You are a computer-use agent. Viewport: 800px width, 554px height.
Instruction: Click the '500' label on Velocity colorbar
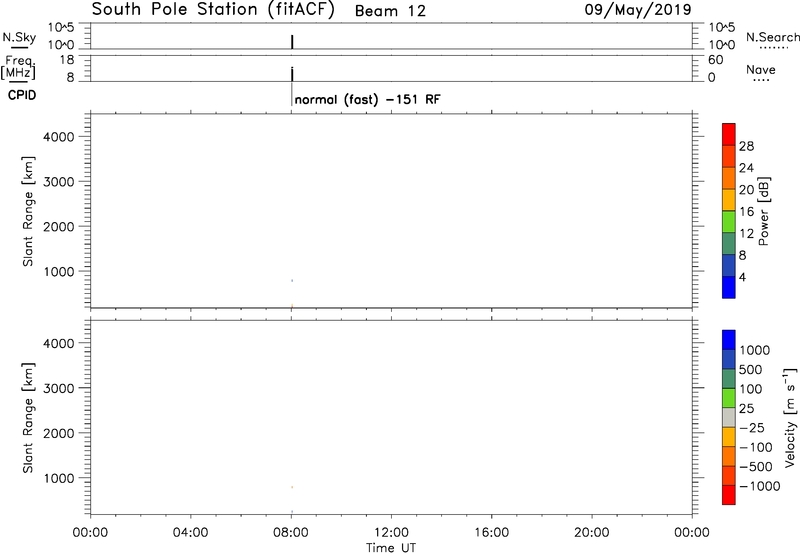751,369
